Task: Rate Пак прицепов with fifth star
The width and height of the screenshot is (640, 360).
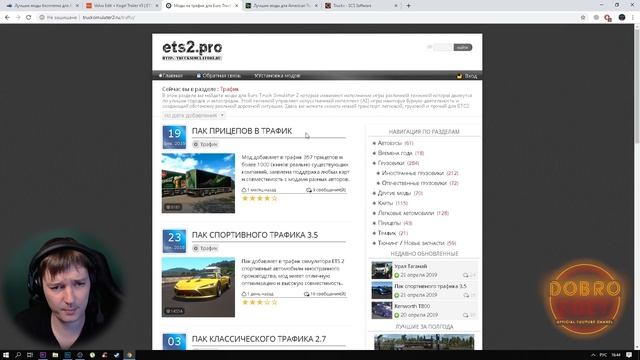Action: click(x=274, y=198)
